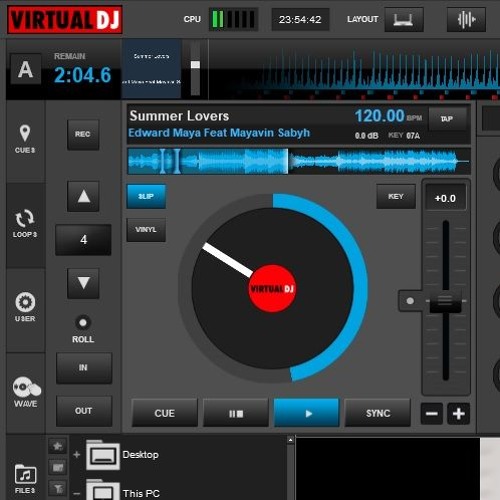Select This PC in folder tree
500x500 pixels.
(141, 493)
